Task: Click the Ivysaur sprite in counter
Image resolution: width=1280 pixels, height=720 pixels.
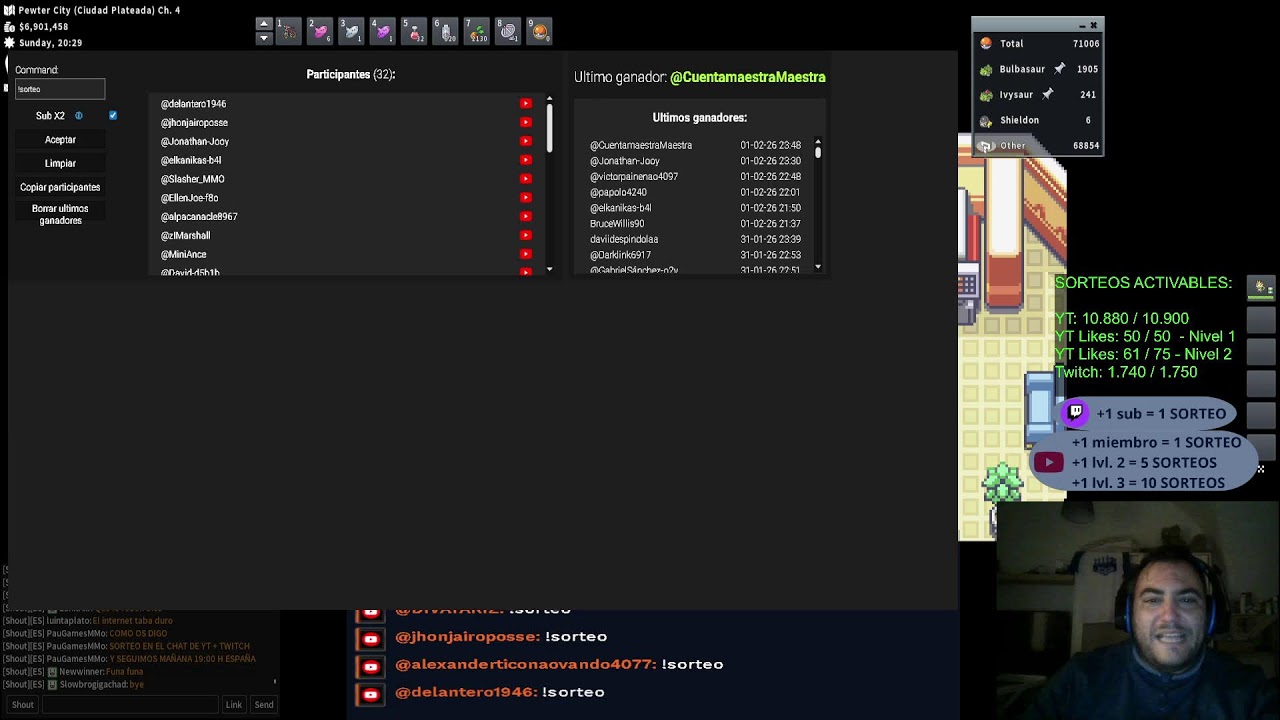Action: click(x=986, y=95)
